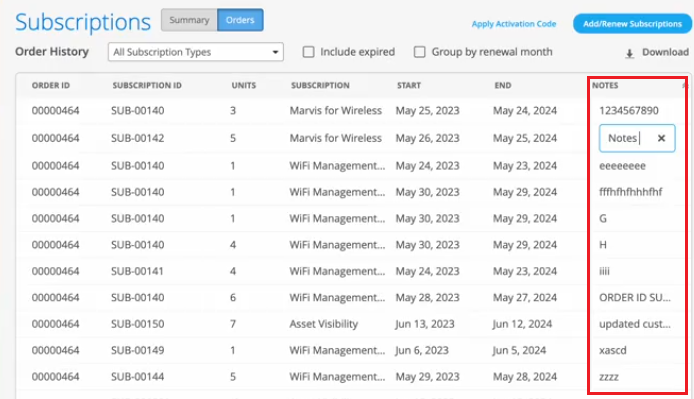Sort by the NOTES column header

point(605,85)
